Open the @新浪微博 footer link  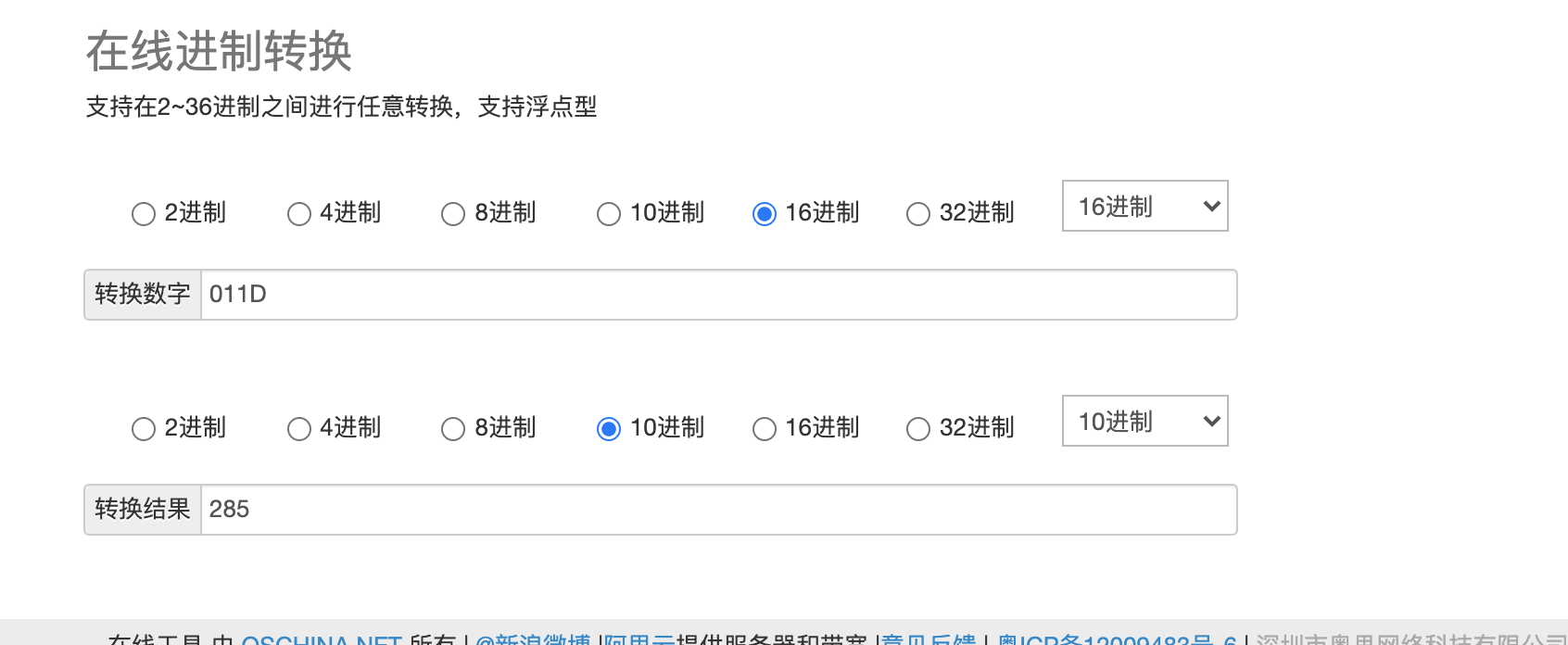pos(533,639)
